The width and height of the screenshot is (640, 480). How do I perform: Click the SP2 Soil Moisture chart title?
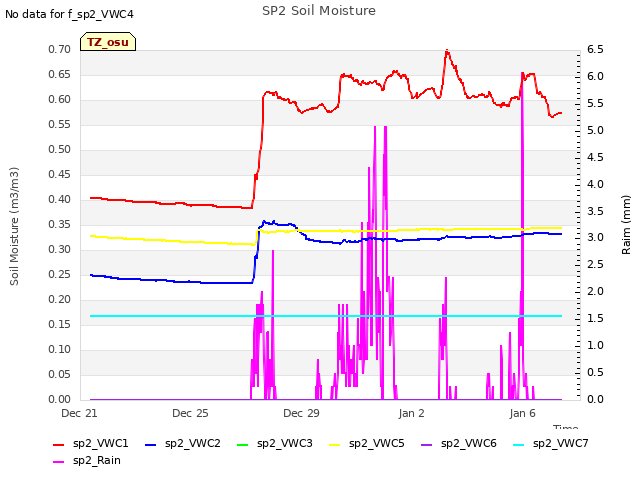(x=319, y=11)
